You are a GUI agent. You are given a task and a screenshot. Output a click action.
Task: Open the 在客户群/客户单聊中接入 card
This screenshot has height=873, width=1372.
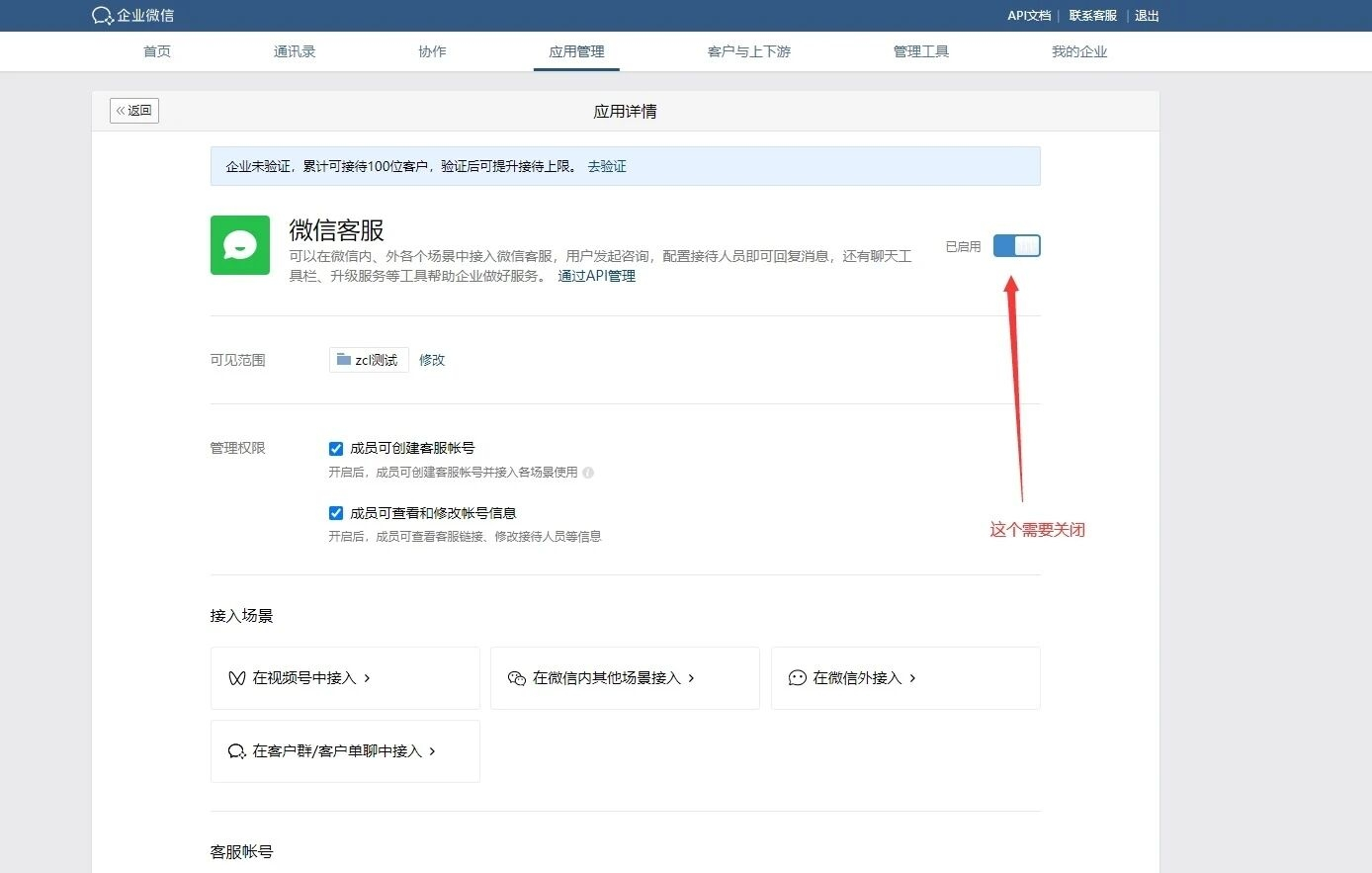[x=345, y=751]
